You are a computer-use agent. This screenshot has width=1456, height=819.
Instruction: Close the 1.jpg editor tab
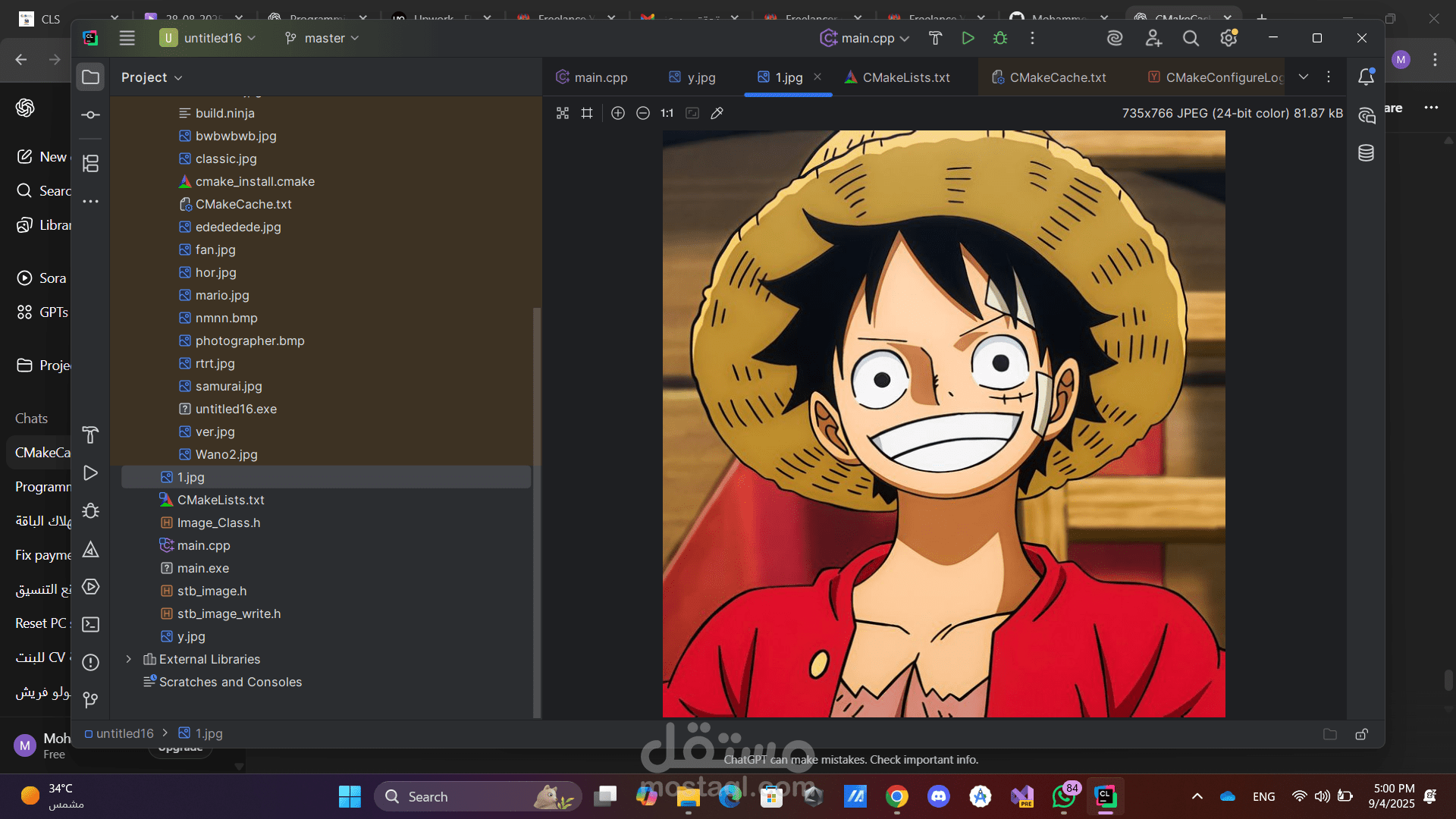(x=817, y=77)
